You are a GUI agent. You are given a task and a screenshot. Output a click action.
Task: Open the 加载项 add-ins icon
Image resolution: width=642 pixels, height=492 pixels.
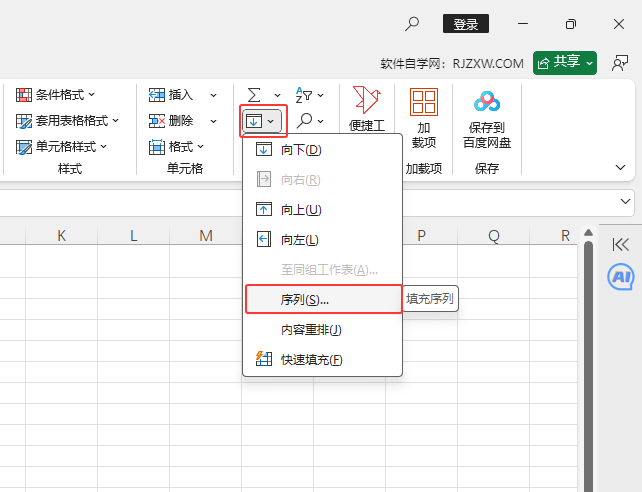click(x=424, y=102)
